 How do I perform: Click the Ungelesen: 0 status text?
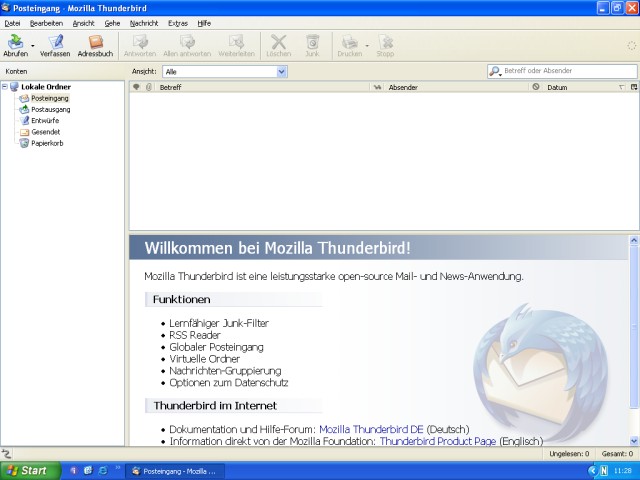(x=569, y=454)
